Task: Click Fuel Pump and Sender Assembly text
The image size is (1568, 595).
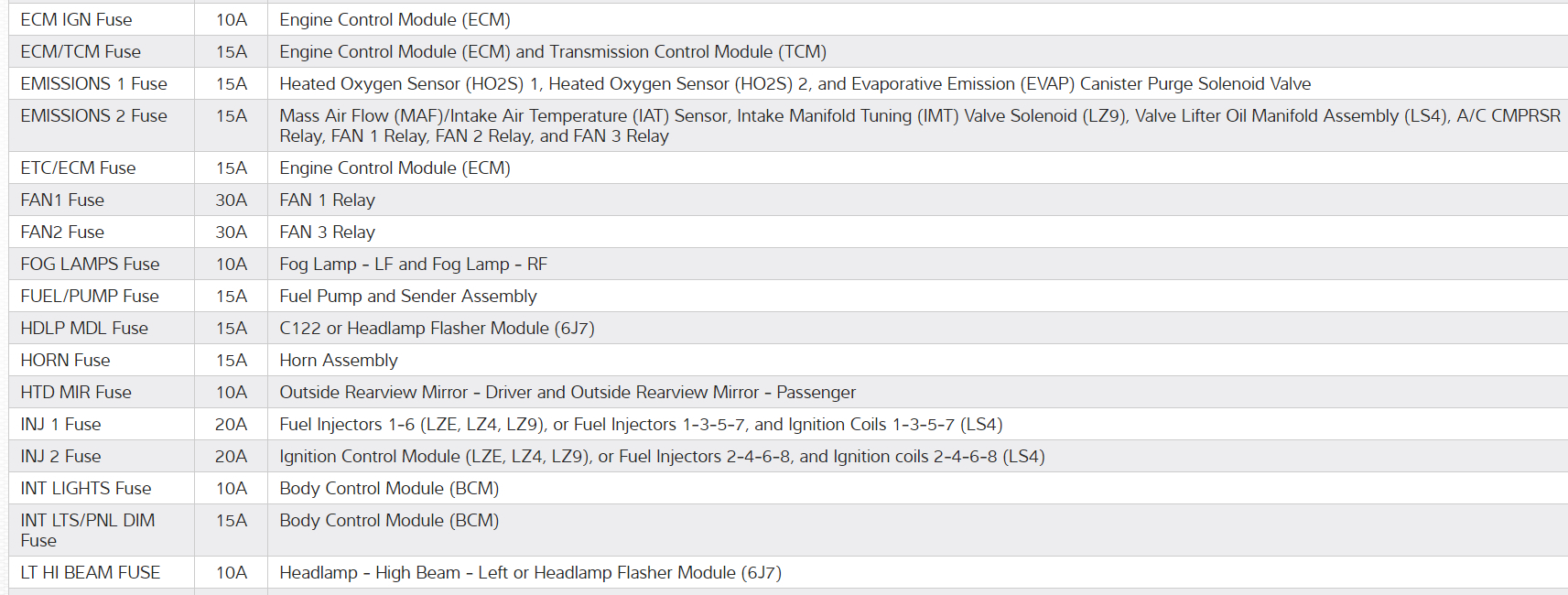Action: (407, 296)
